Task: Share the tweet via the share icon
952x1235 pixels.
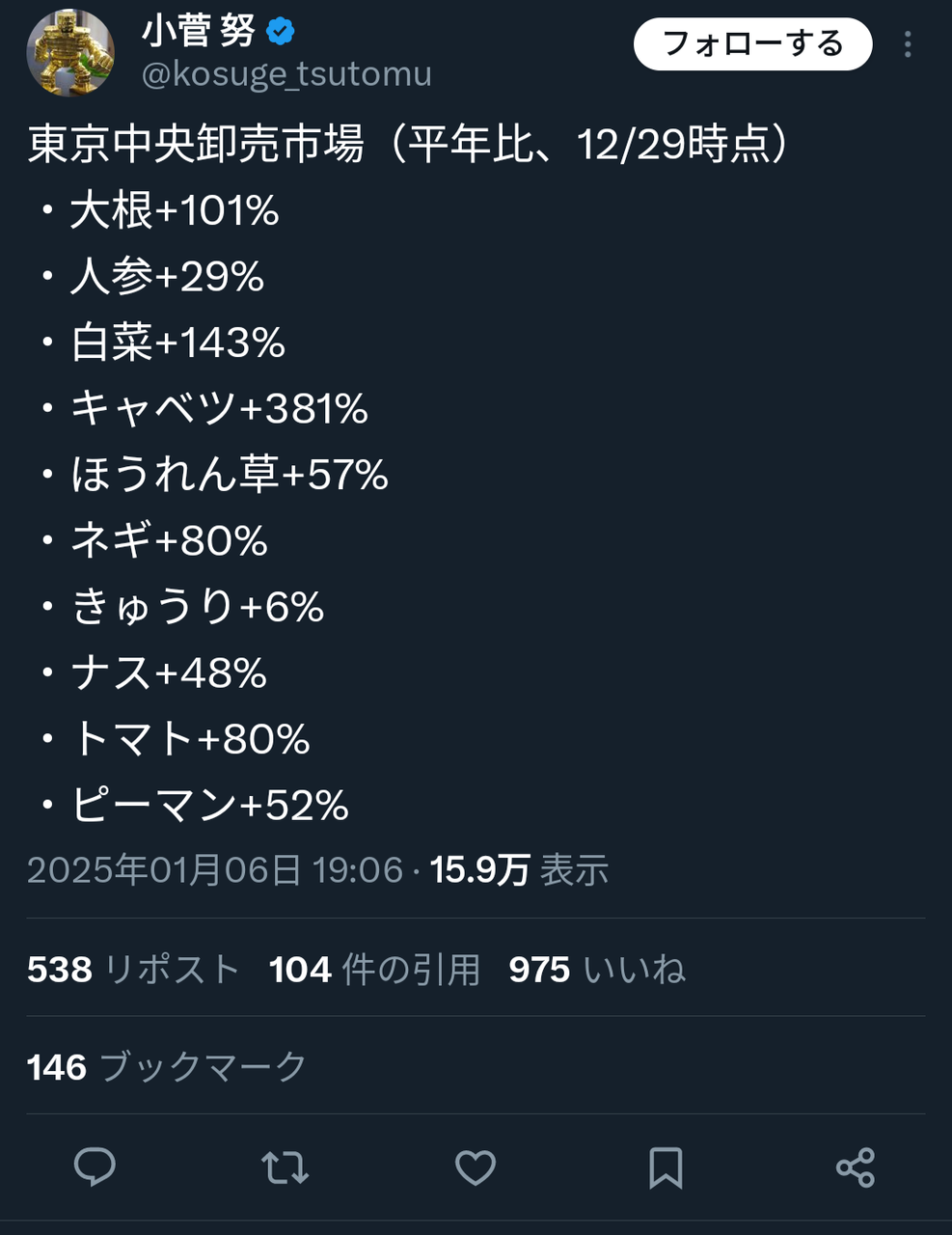Action: coord(856,1167)
